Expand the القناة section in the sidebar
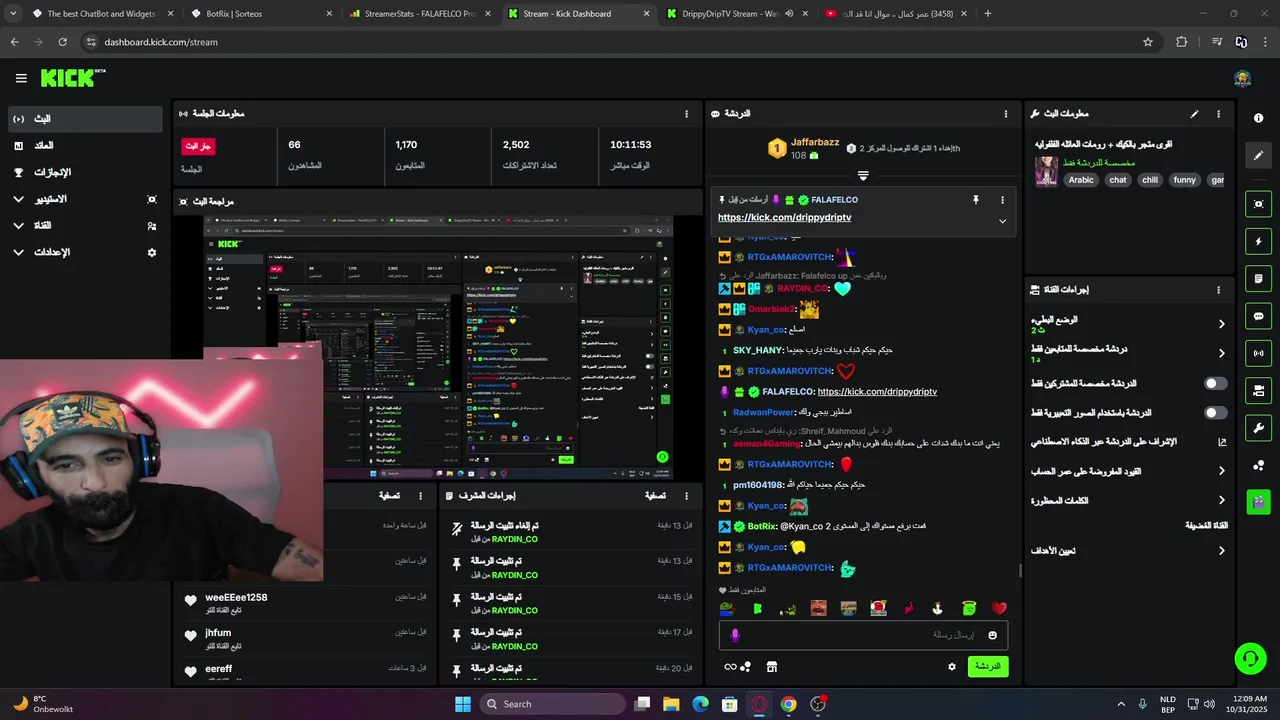Screen dimensions: 1280x720 click(18, 226)
